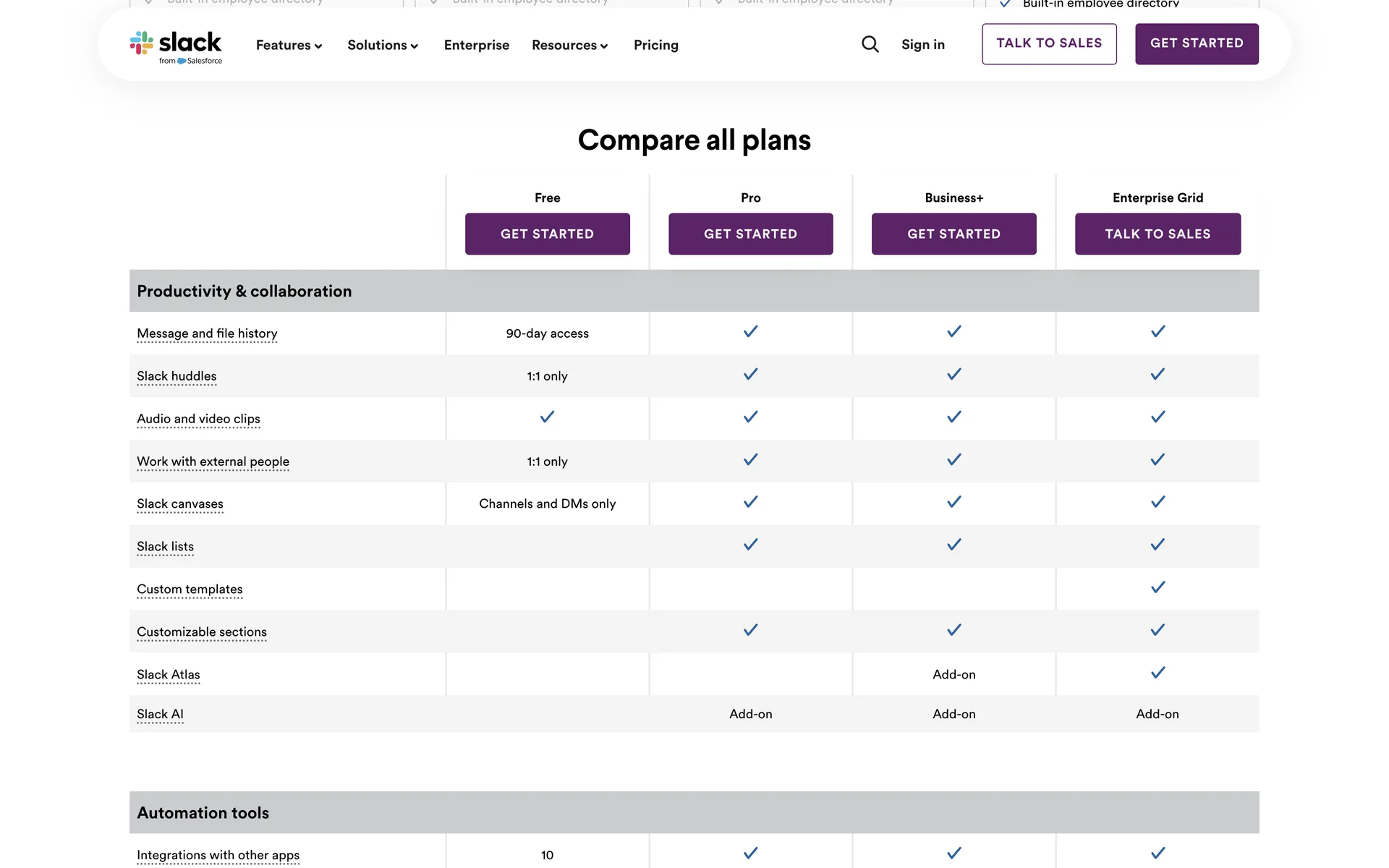This screenshot has height=868, width=1389.
Task: Click Get Started under Business+ plan
Action: tap(953, 234)
